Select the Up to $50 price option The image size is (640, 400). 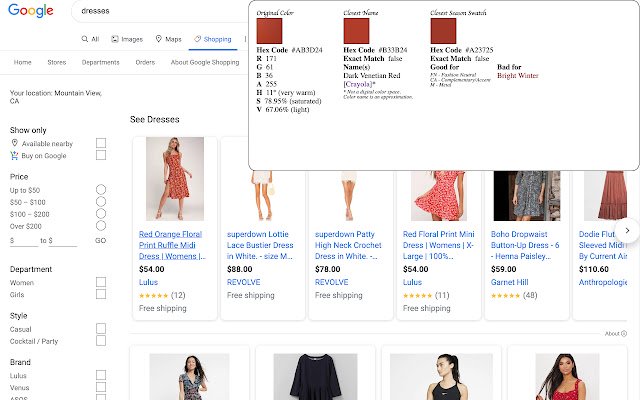click(101, 189)
